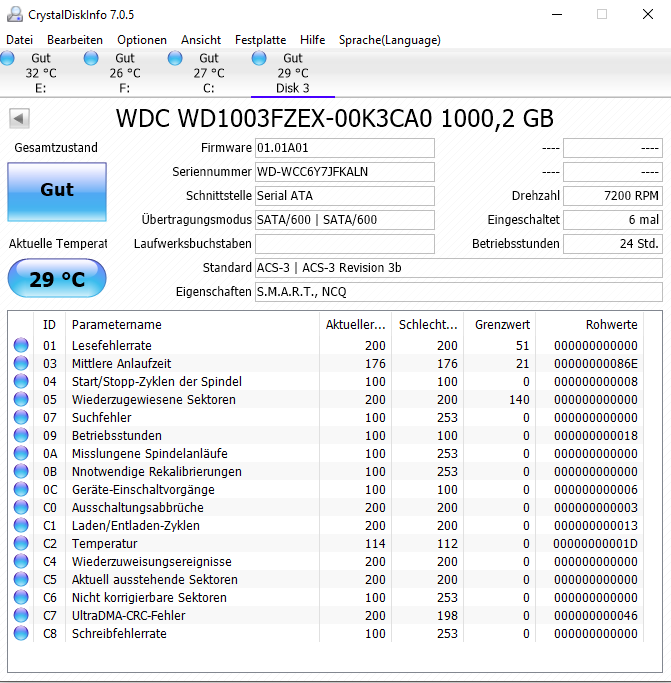Screen dimensions: 671x683
Task: Click status orb of Nicht korrigierbare Sektoren row
Action: 21,597
